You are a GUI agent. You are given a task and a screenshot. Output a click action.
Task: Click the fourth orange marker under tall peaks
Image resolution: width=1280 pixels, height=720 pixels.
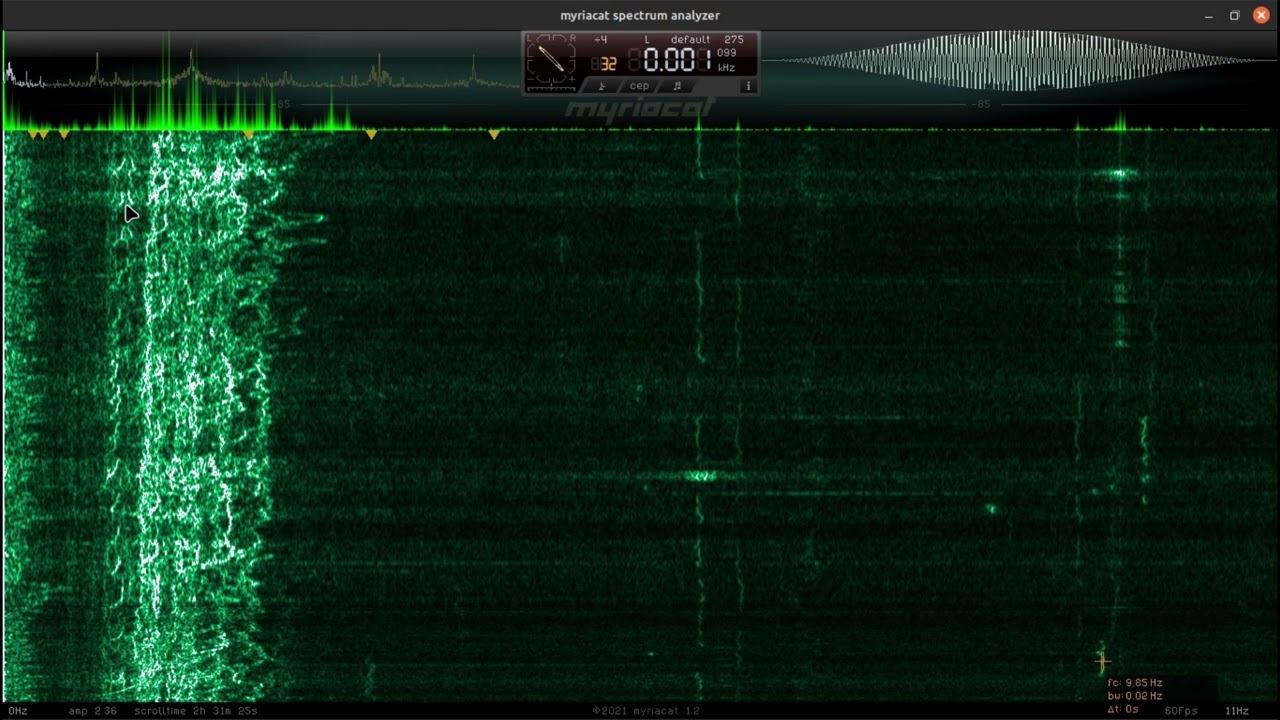(249, 134)
